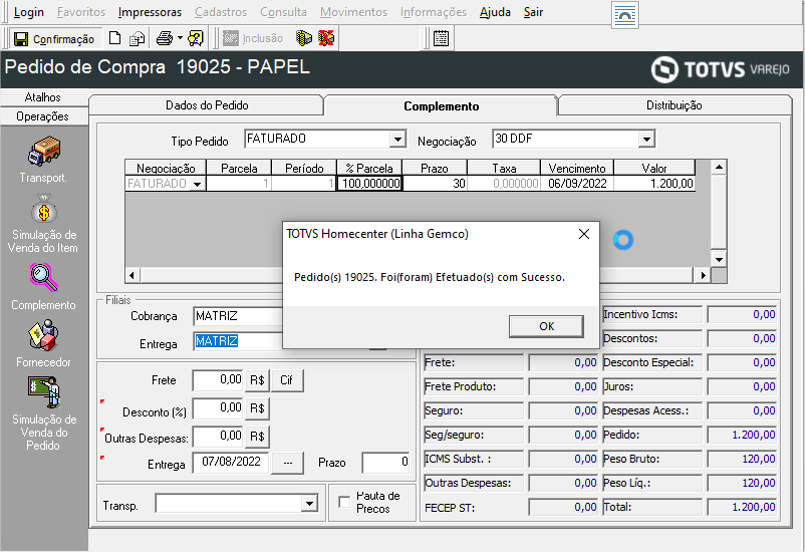Click the ellipsis button beside Entrega date
This screenshot has width=805, height=552.
coord(288,463)
